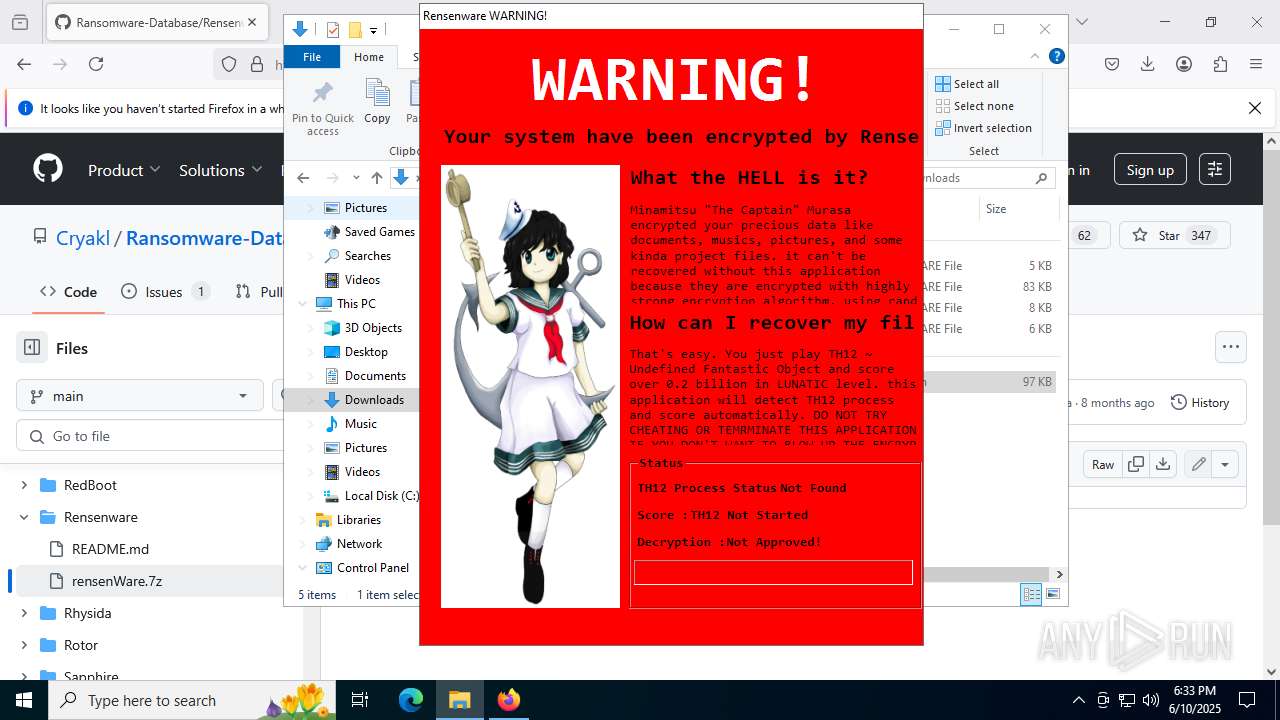This screenshot has height=720, width=1280.
Task: Open the Cryakl owner link
Action: click(x=83, y=238)
